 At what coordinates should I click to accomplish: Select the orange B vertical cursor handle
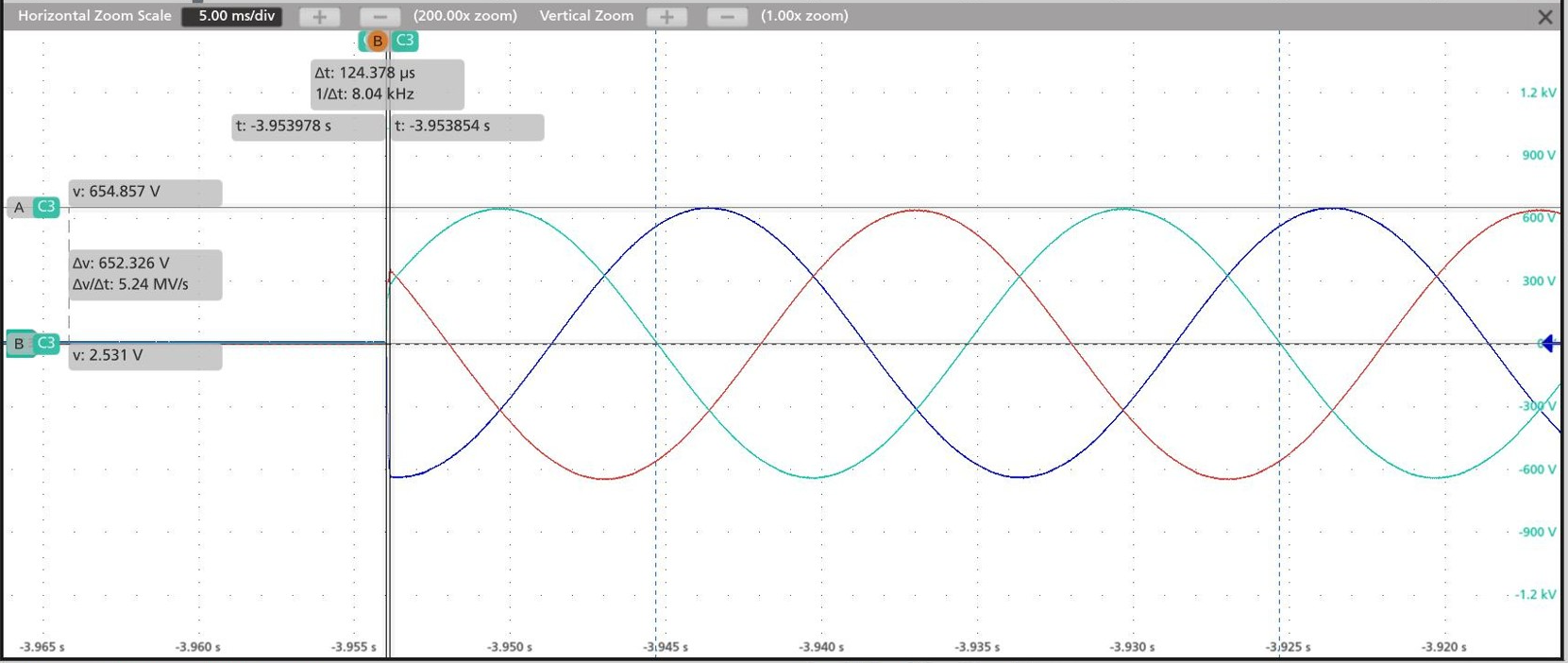point(377,41)
